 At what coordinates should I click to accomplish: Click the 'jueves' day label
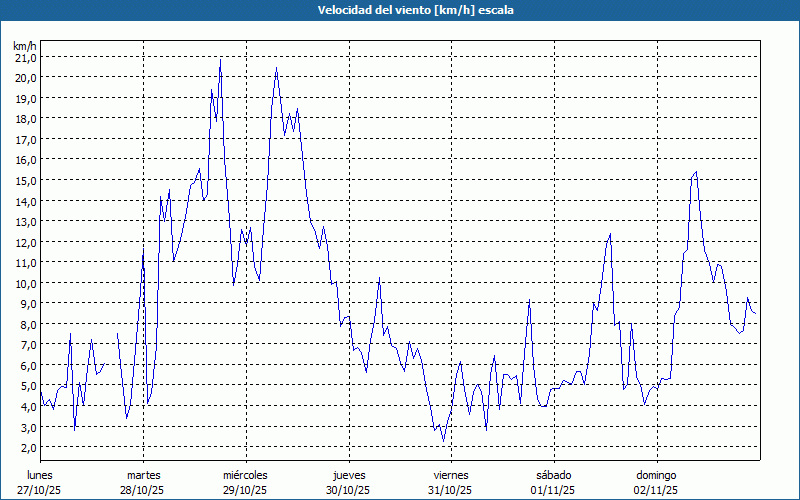[x=349, y=476]
